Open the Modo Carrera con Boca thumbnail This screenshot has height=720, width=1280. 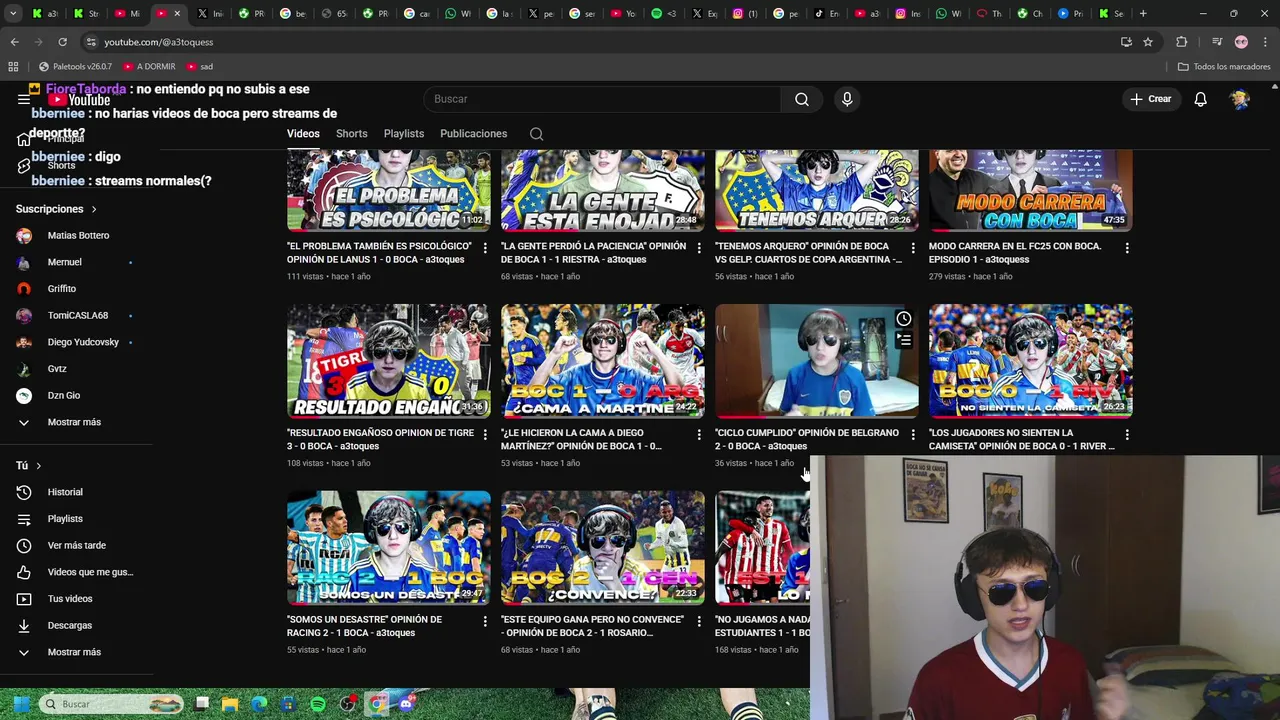click(1031, 190)
